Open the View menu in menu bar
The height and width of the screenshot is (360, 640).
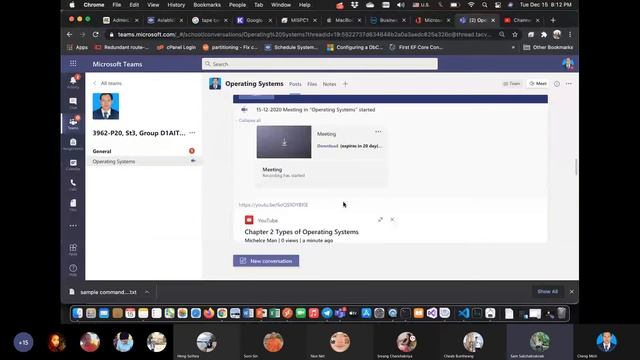153,5
